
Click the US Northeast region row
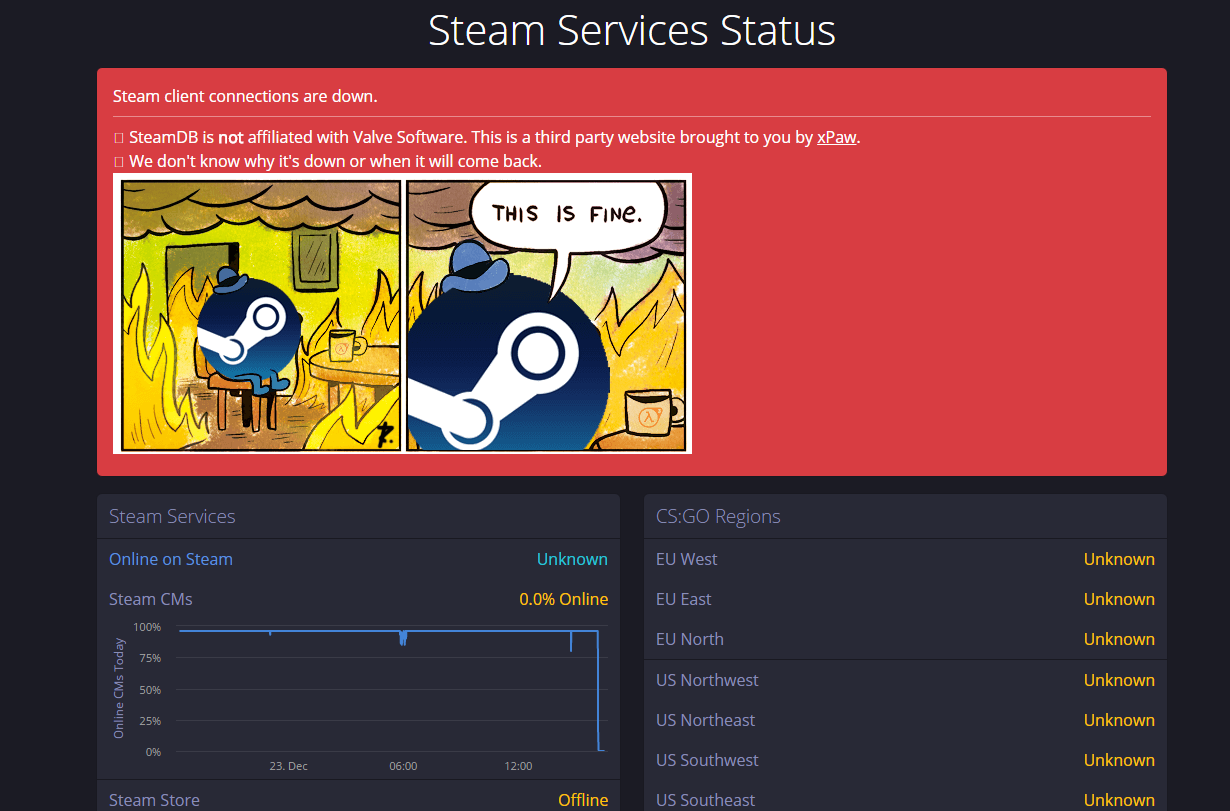(905, 720)
